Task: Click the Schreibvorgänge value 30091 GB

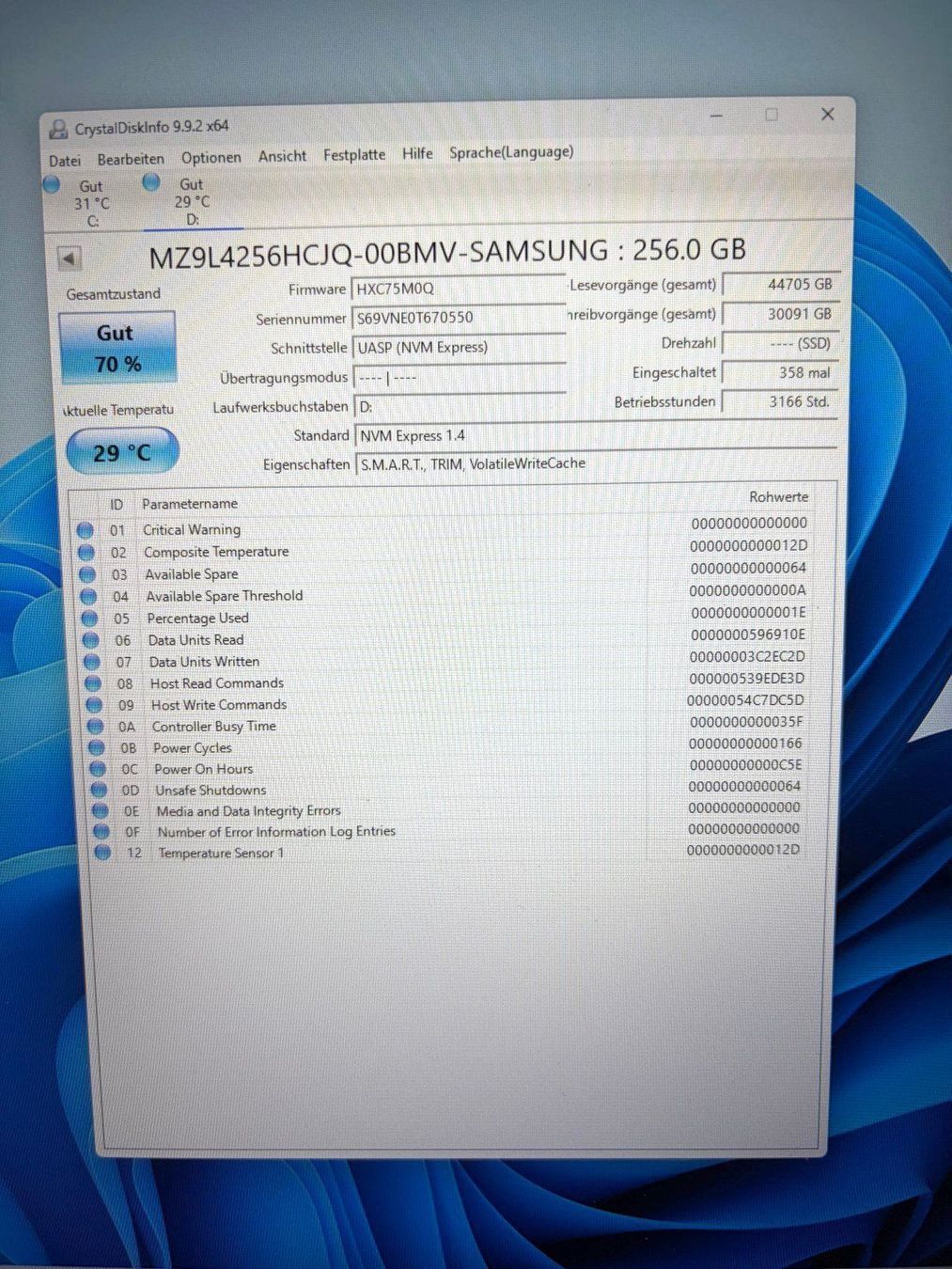Action: coord(779,314)
